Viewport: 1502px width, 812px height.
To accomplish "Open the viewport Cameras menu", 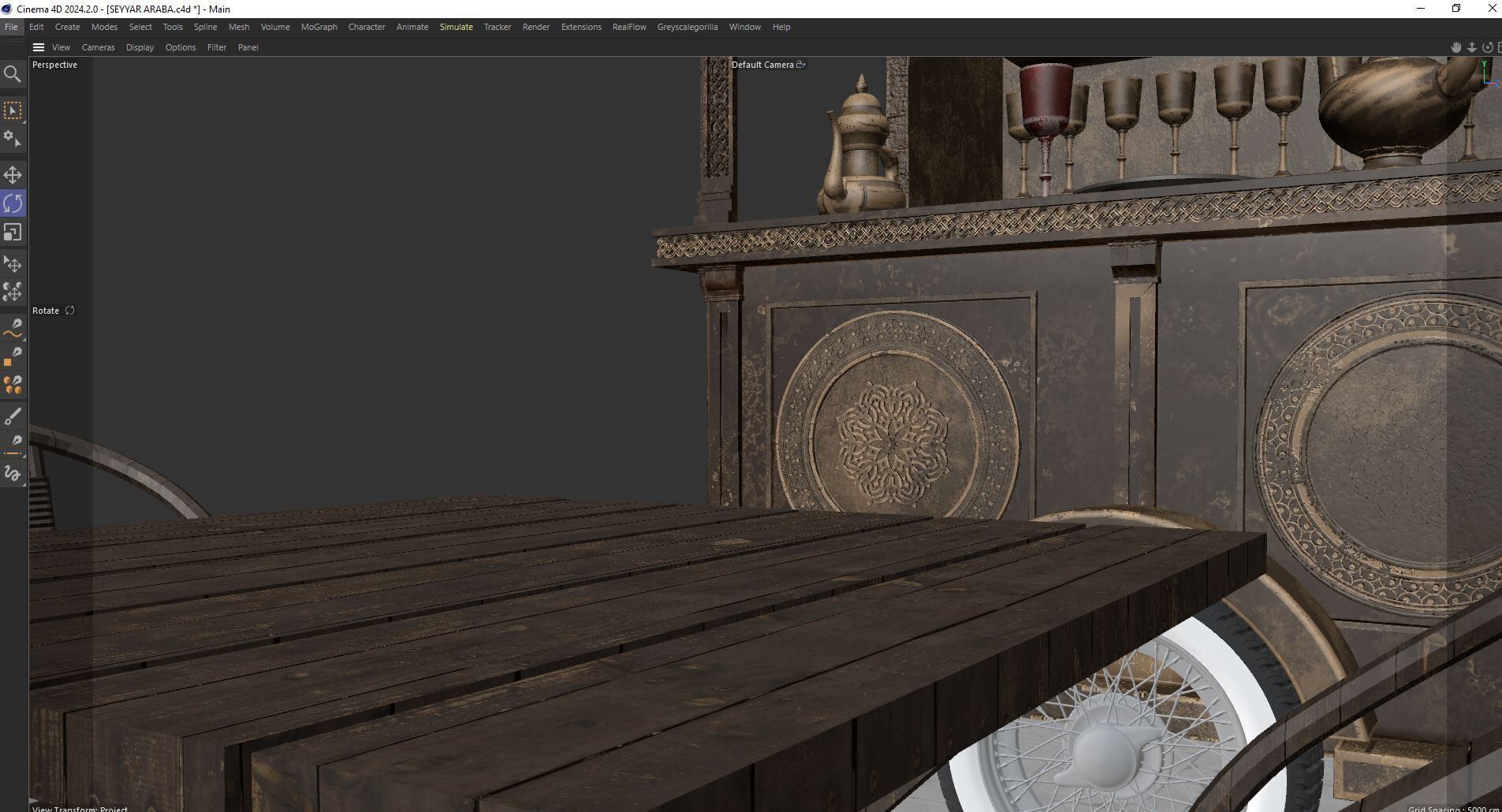I will coord(99,47).
